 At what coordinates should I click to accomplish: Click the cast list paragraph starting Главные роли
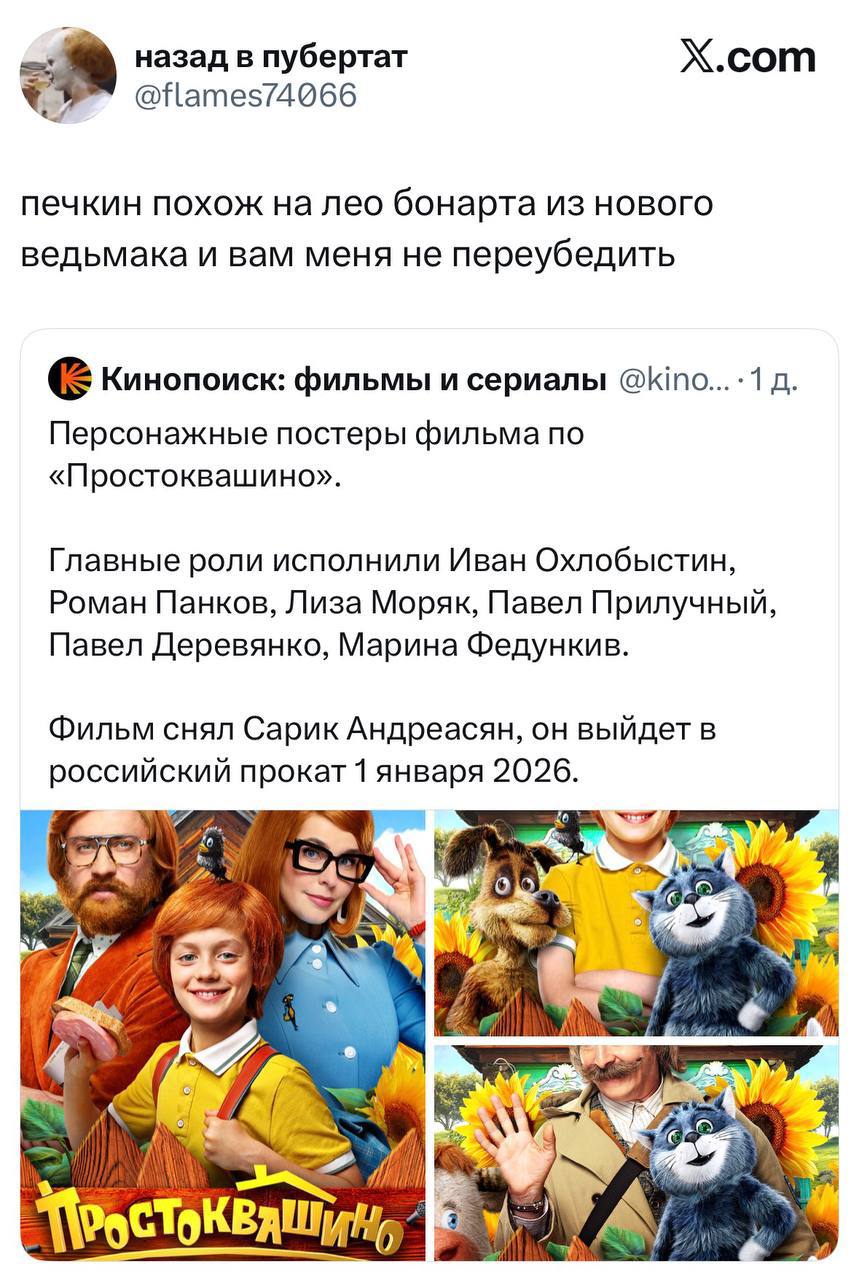tap(414, 603)
